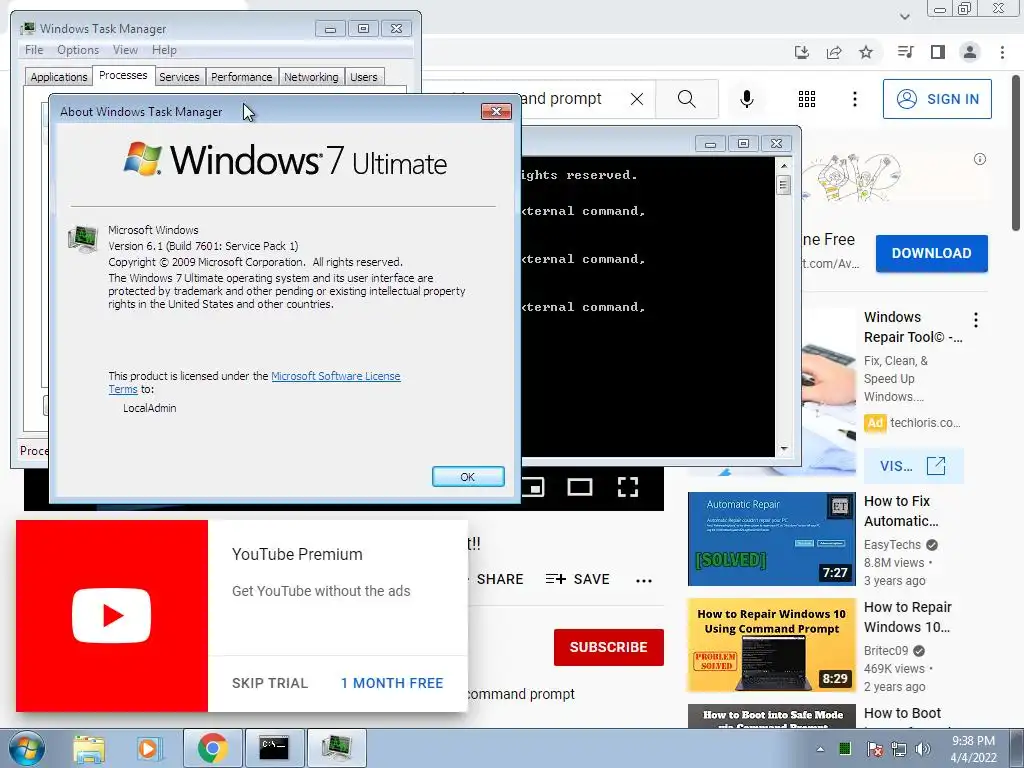The width and height of the screenshot is (1024, 768).
Task: Click SAVE to playlist button
Action: pyautogui.click(x=578, y=579)
